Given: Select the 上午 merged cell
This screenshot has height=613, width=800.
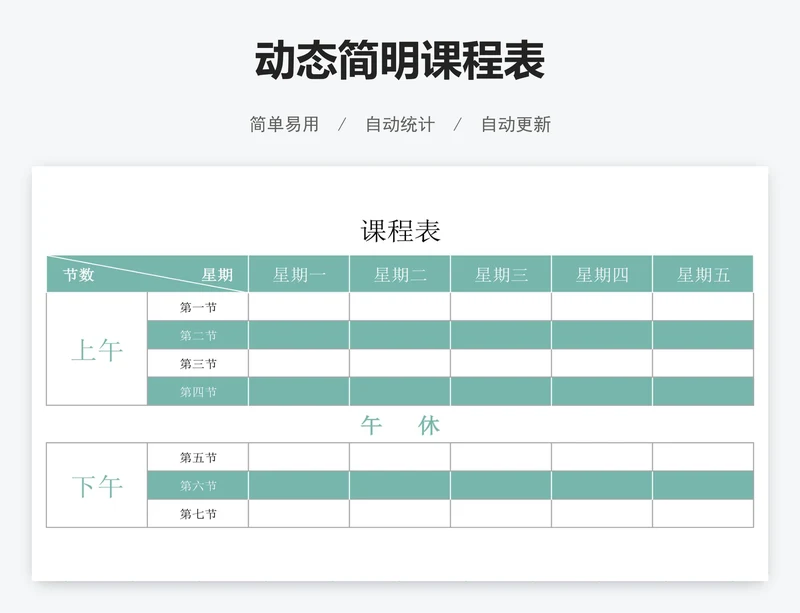Looking at the screenshot, I should tap(97, 349).
